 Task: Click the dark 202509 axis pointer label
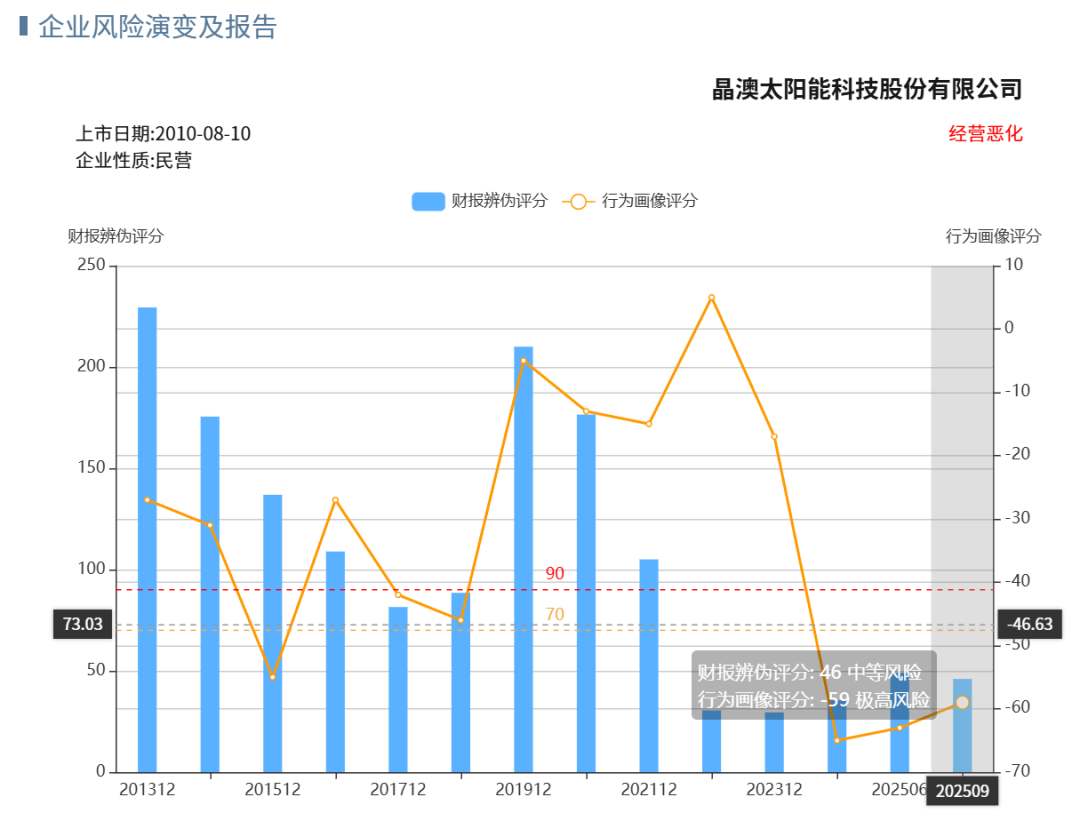962,791
